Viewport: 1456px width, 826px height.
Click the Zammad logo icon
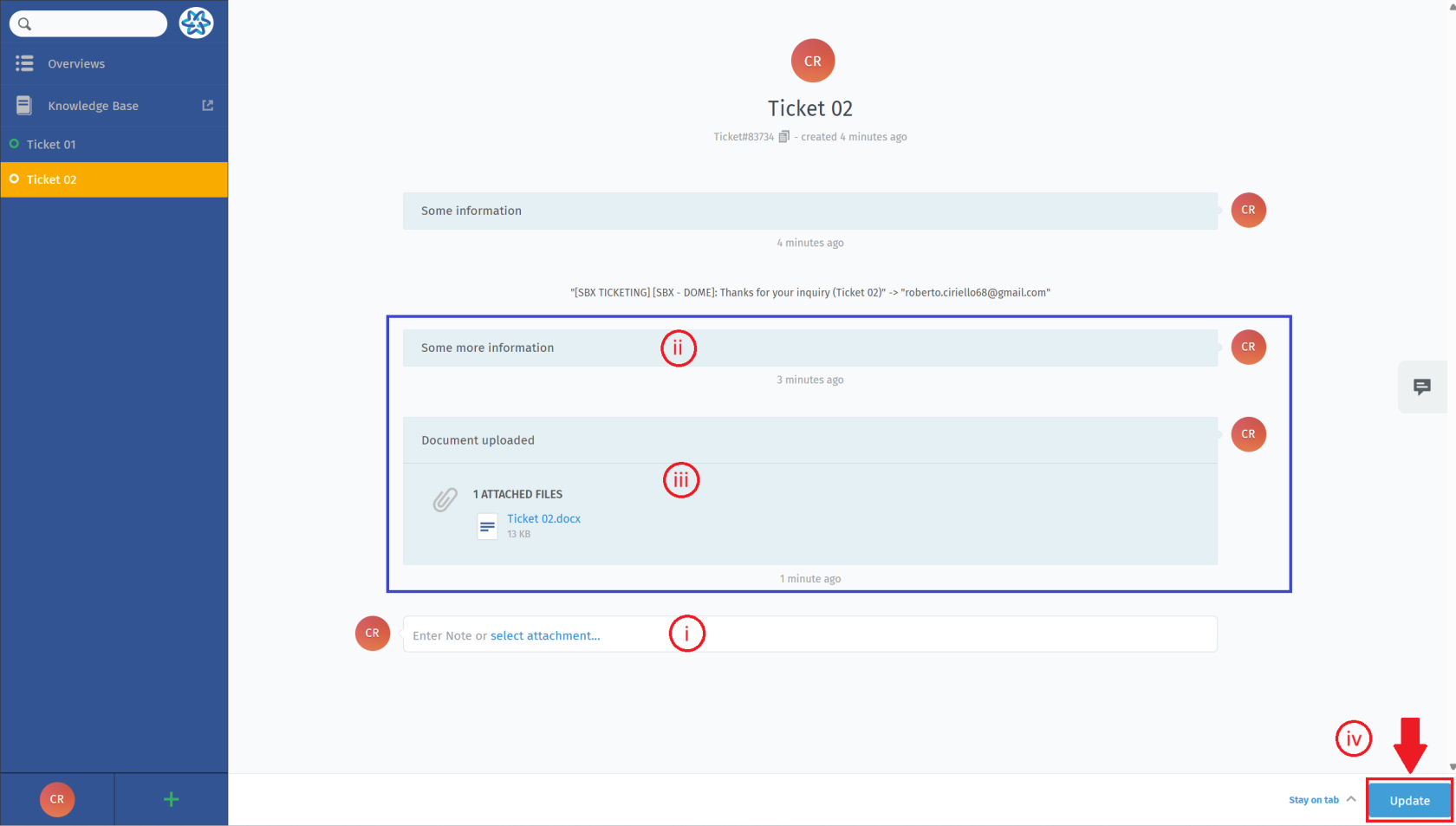pos(197,23)
